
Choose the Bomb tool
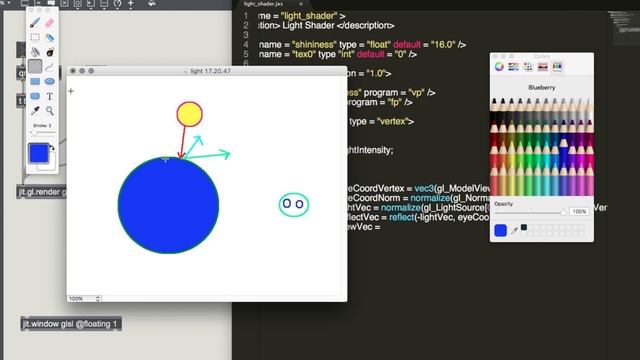click(49, 52)
